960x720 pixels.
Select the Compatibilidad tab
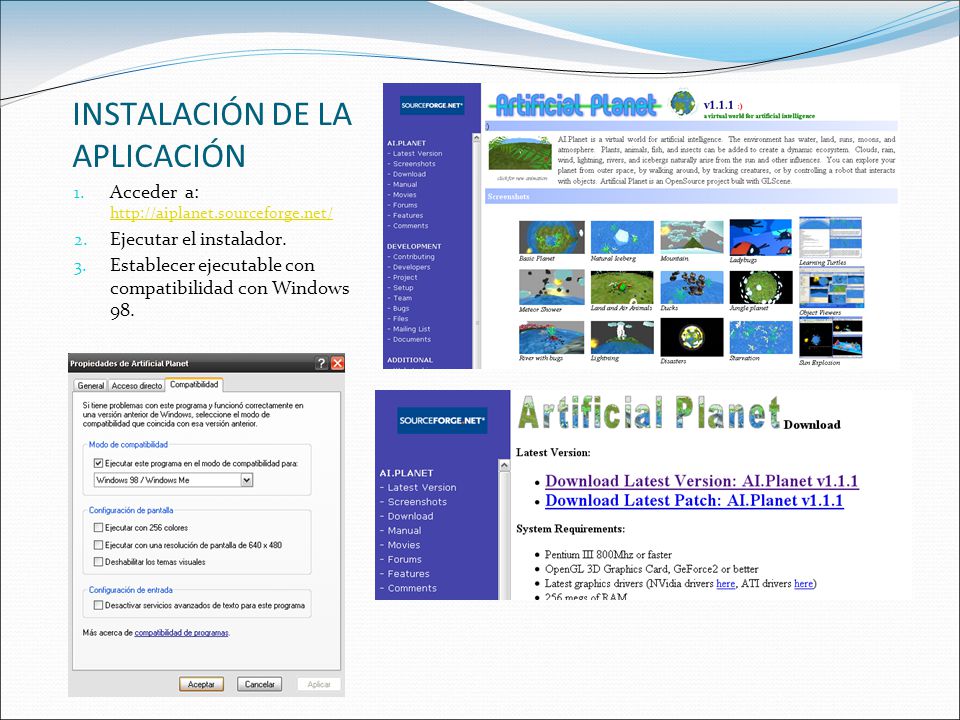click(194, 384)
